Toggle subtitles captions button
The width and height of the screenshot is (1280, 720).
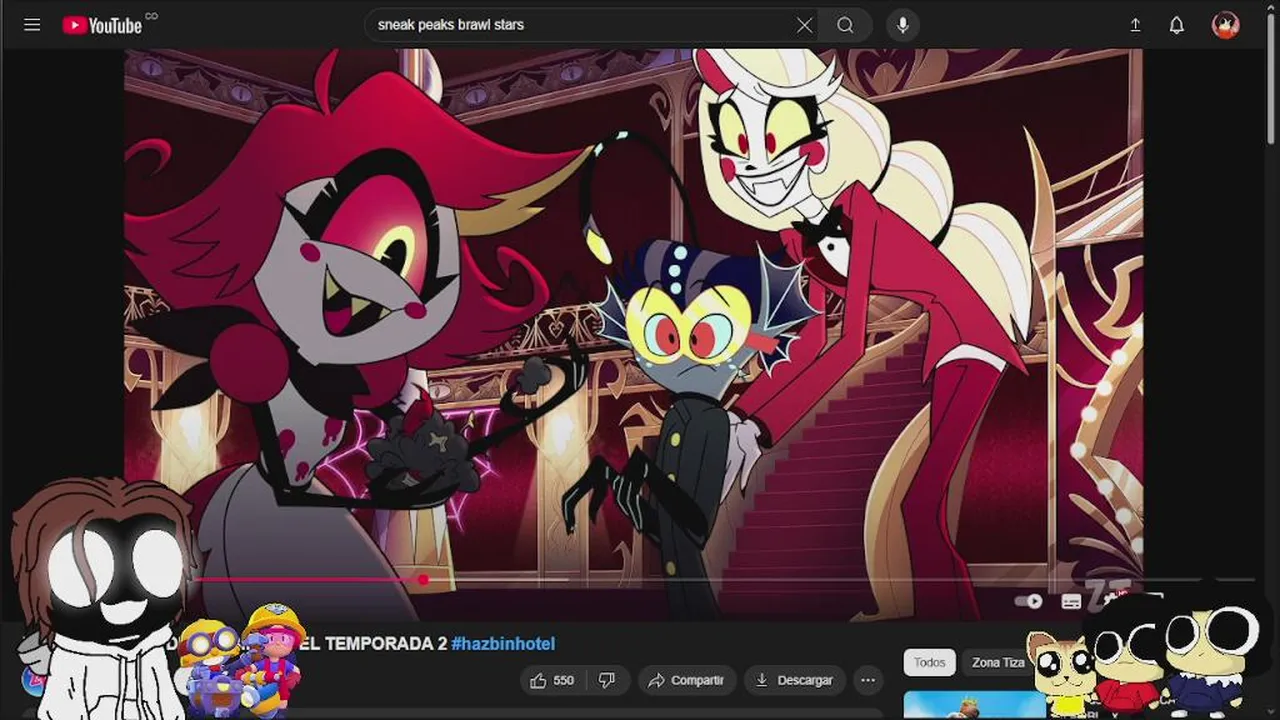(1071, 601)
